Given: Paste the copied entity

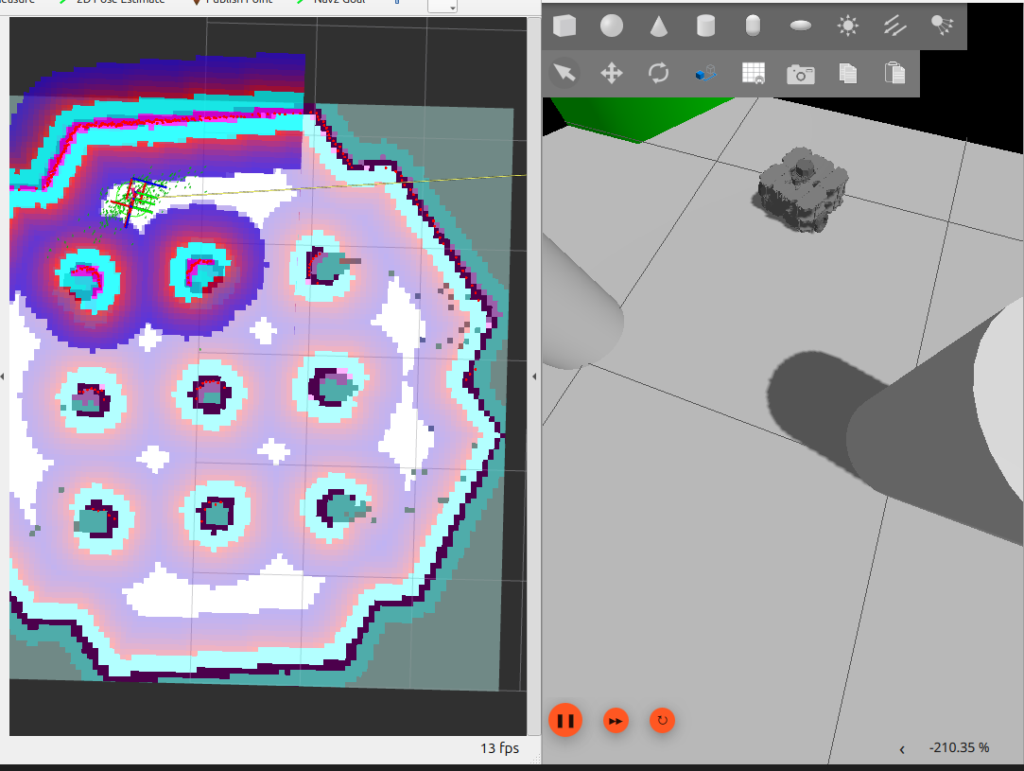Looking at the screenshot, I should click(x=894, y=73).
